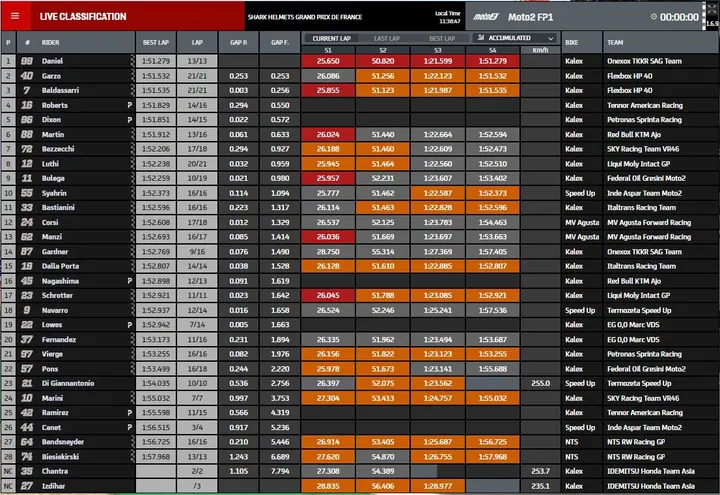Click the pit 'P' marker on Nagashima's row
This screenshot has width=720, height=495.
pos(129,281)
